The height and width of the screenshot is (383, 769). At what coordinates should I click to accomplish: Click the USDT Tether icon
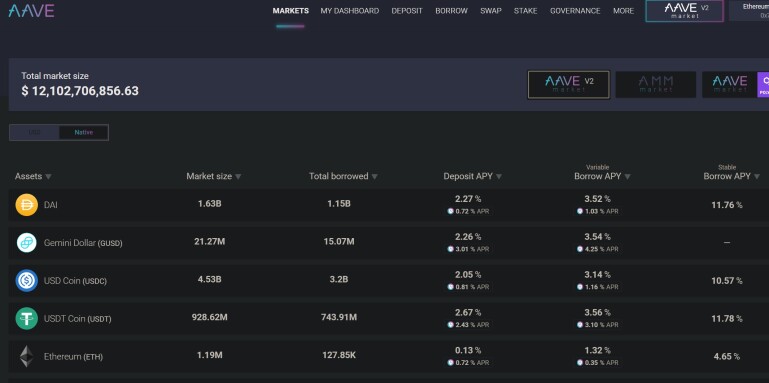[26, 318]
